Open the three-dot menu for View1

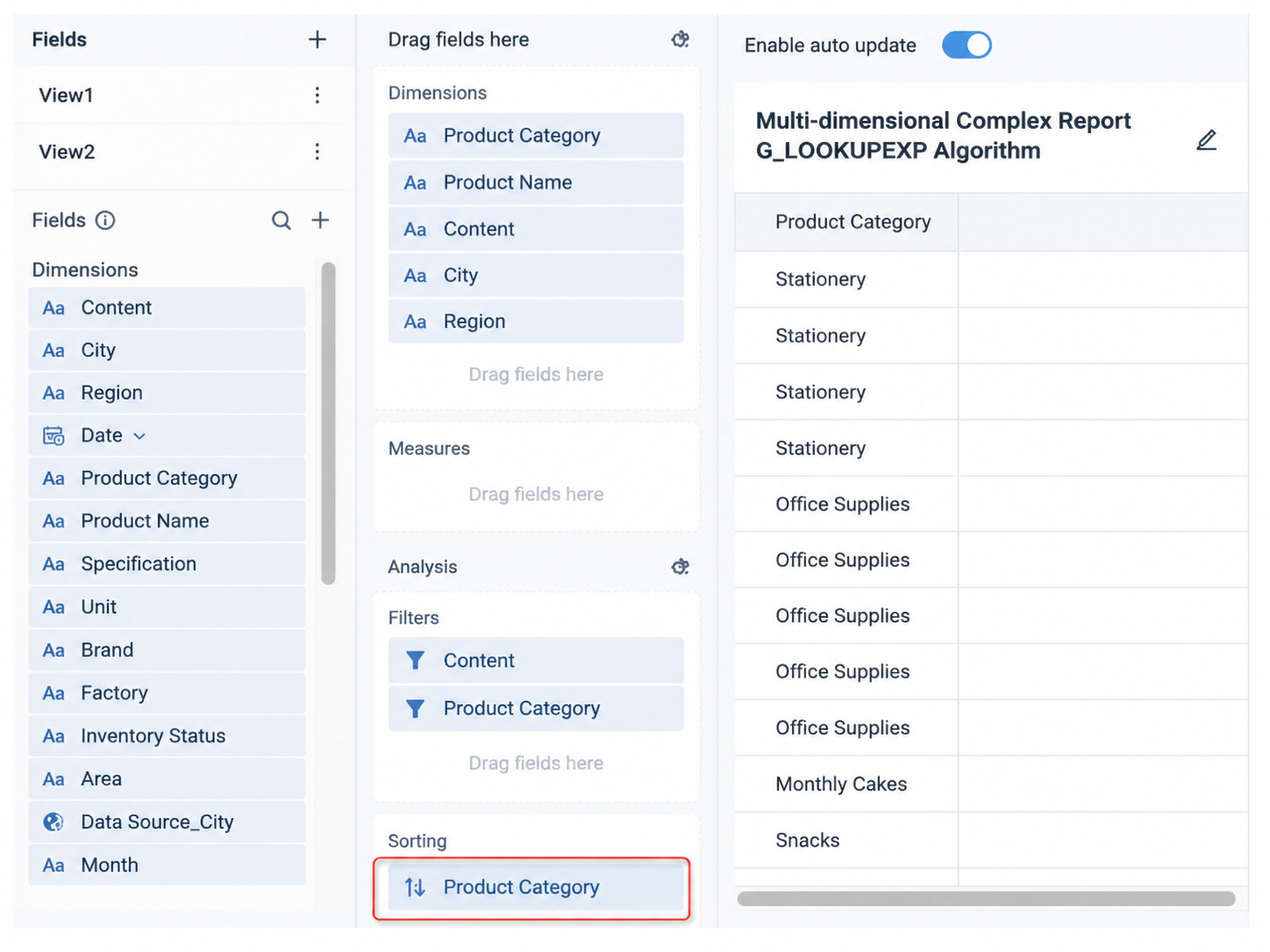[x=317, y=96]
